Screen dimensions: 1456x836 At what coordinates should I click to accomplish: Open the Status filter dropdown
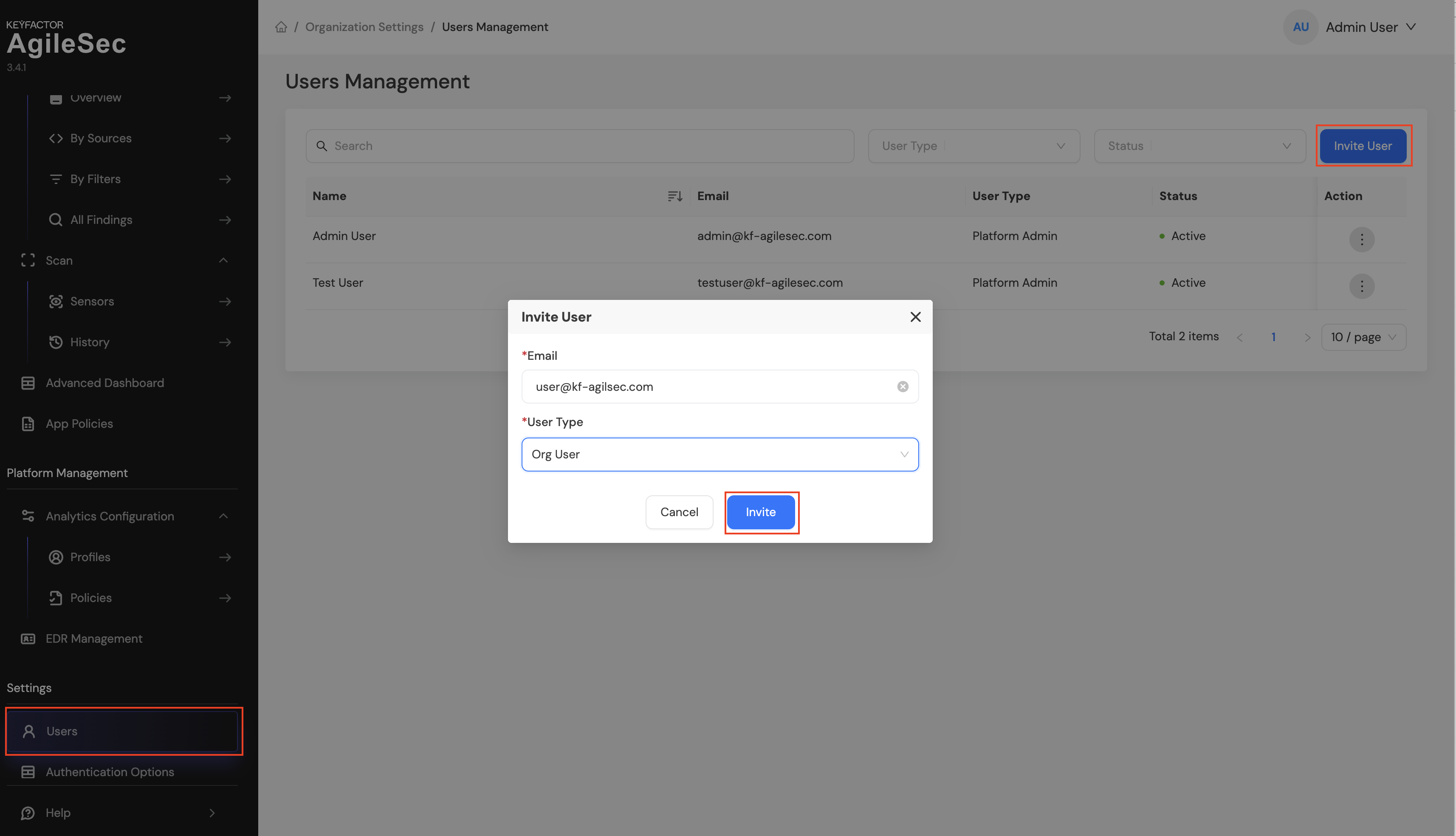[x=1199, y=146]
